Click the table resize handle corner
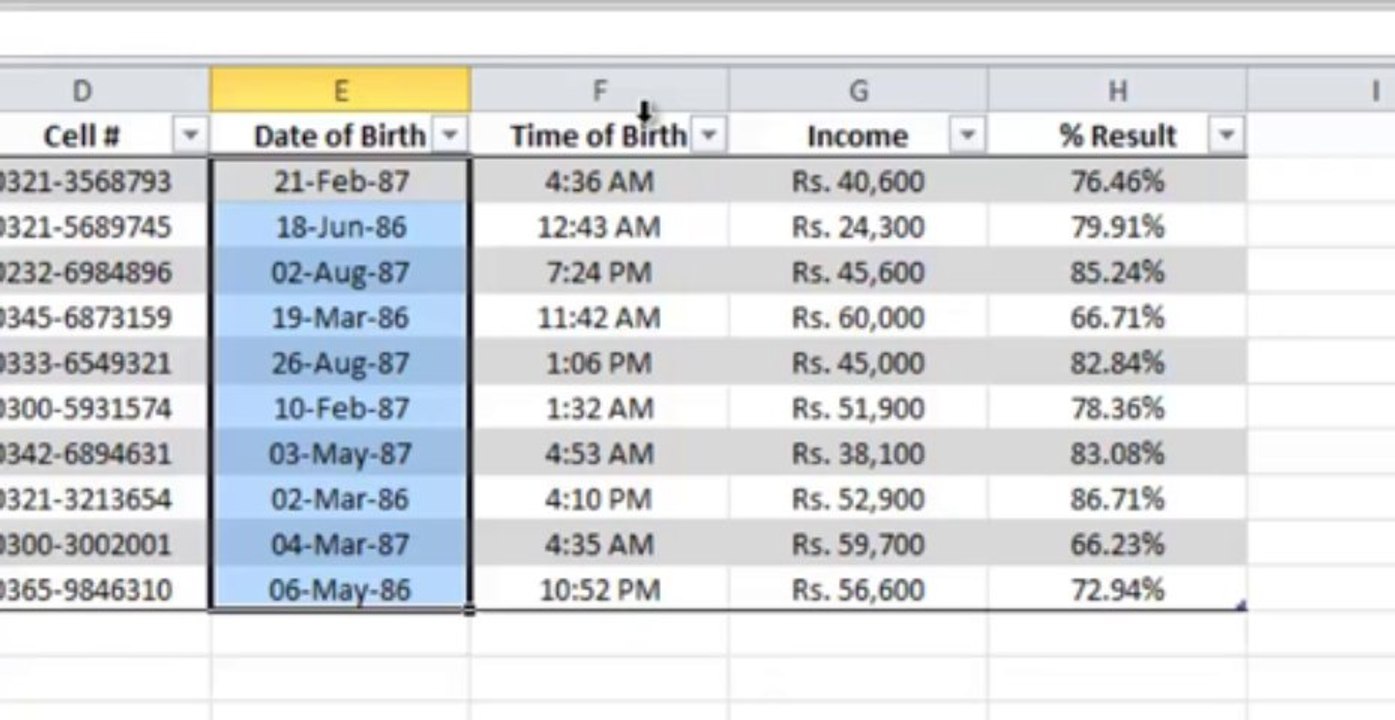The image size is (1395, 720). pyautogui.click(x=1242, y=605)
